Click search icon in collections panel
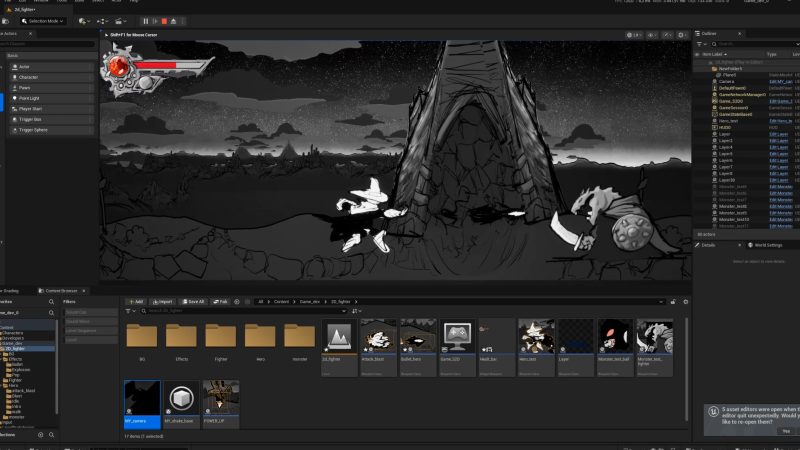Screen dimensions: 800x450 click(x=52, y=435)
